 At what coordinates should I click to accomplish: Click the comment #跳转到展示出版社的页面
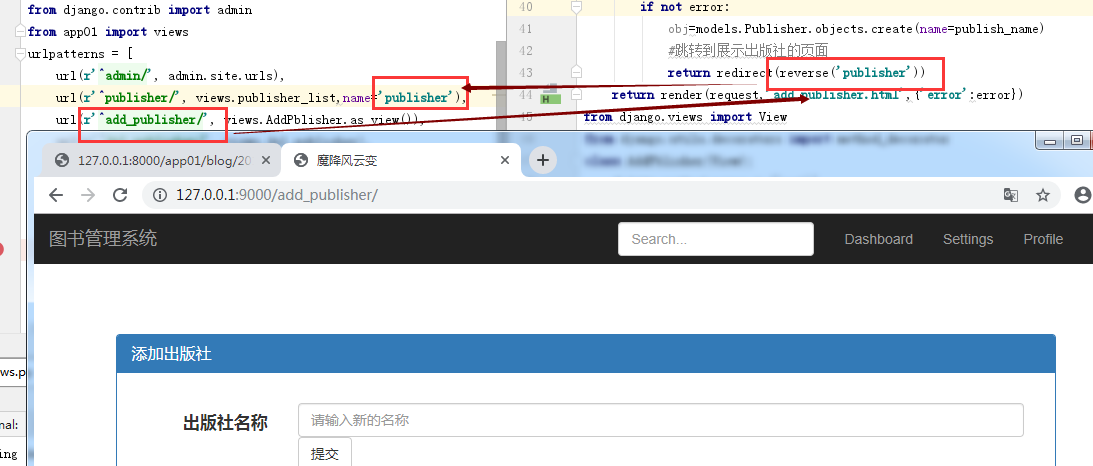pos(747,50)
